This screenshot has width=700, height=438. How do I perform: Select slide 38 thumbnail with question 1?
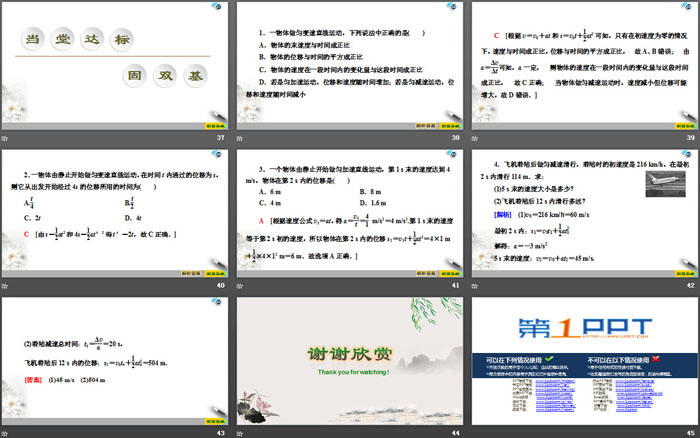point(350,66)
